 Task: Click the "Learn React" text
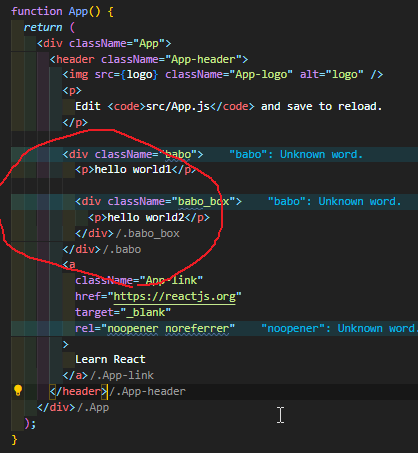coord(110,359)
